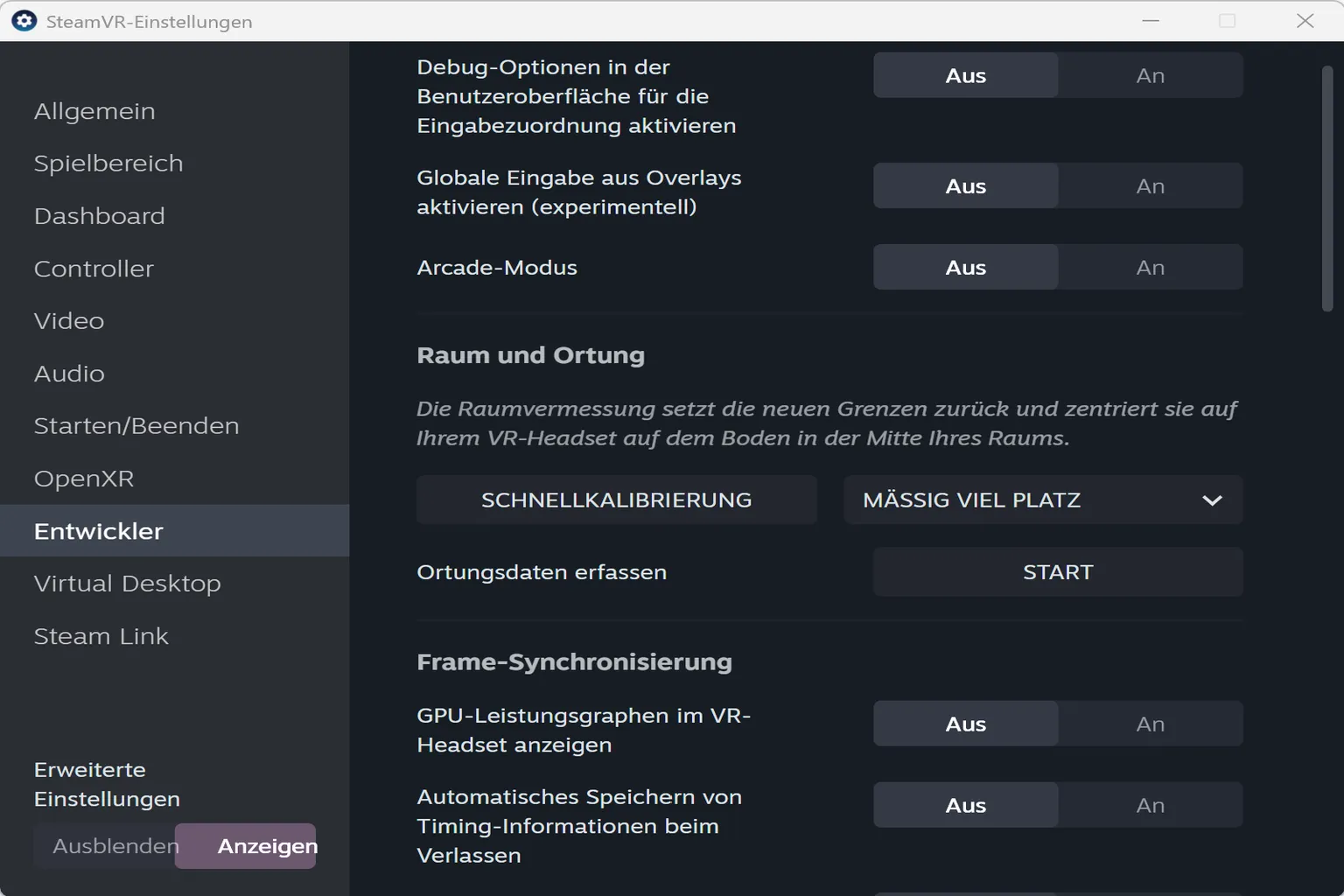Enable Globale Eingabe aus Overlays with An
1344x896 pixels.
(x=1151, y=185)
